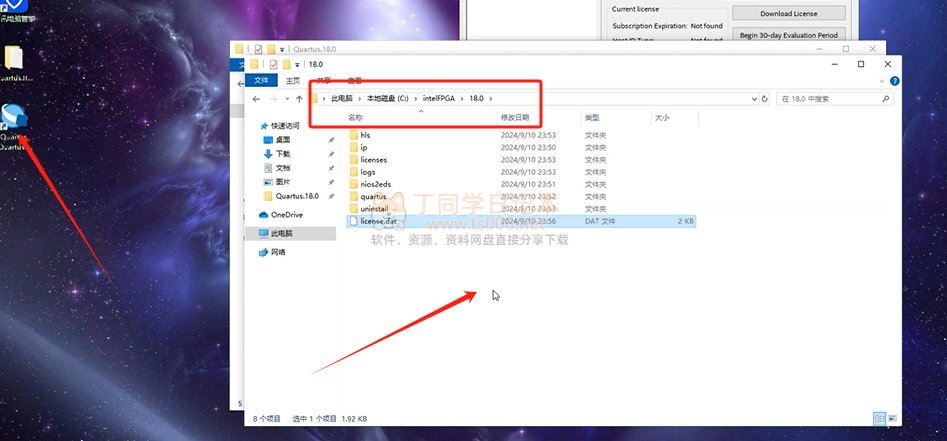The height and width of the screenshot is (441, 947).
Task: Expand the ribbon chevron near help
Action: 882,81
